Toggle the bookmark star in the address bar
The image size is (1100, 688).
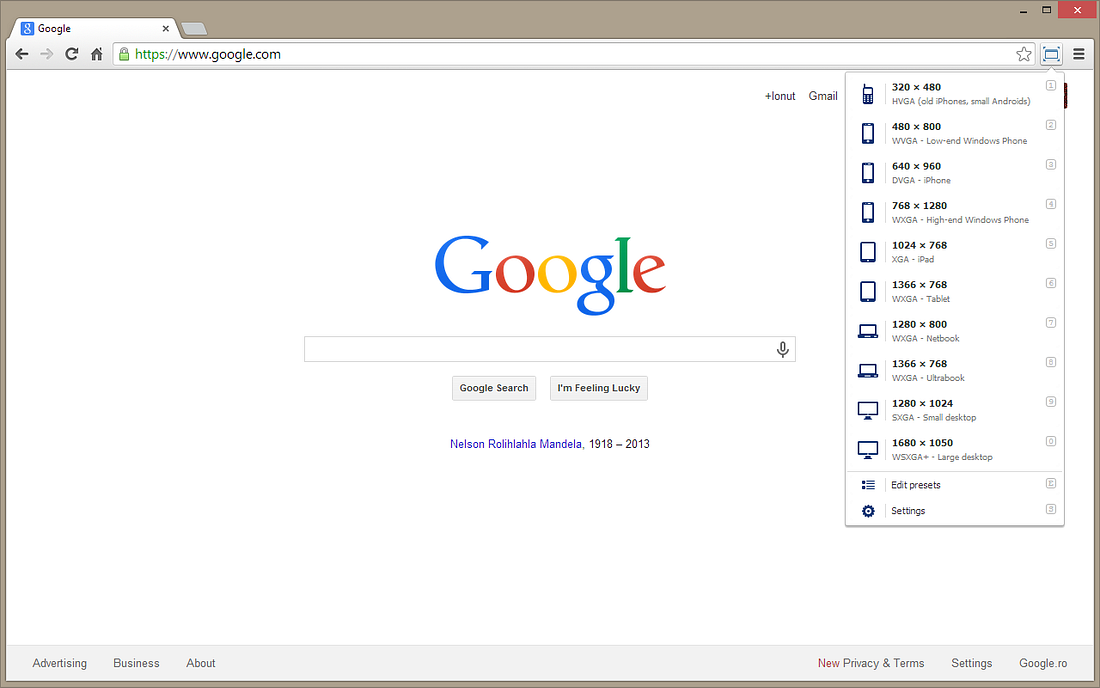(x=1023, y=54)
